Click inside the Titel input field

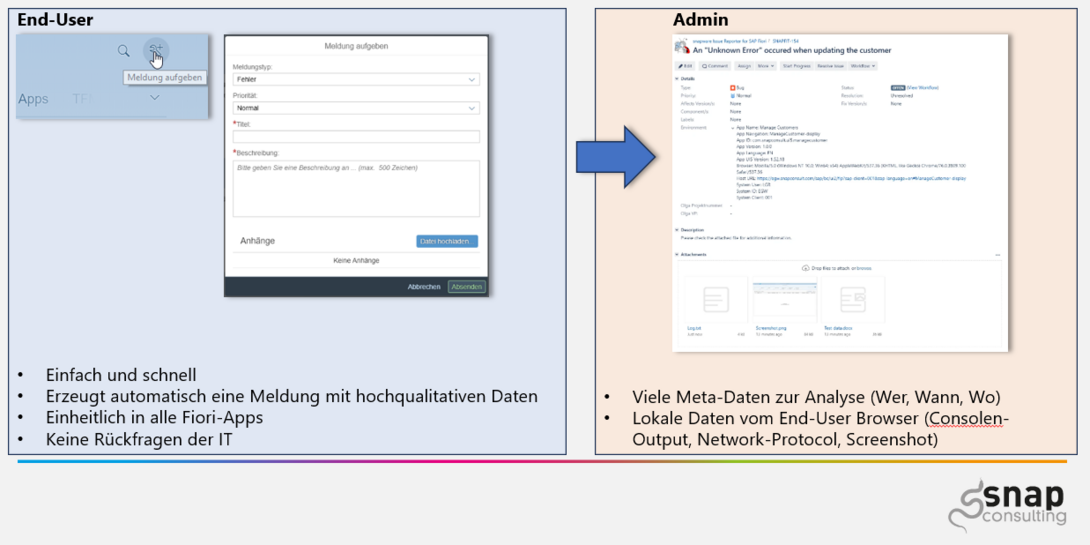(x=356, y=136)
